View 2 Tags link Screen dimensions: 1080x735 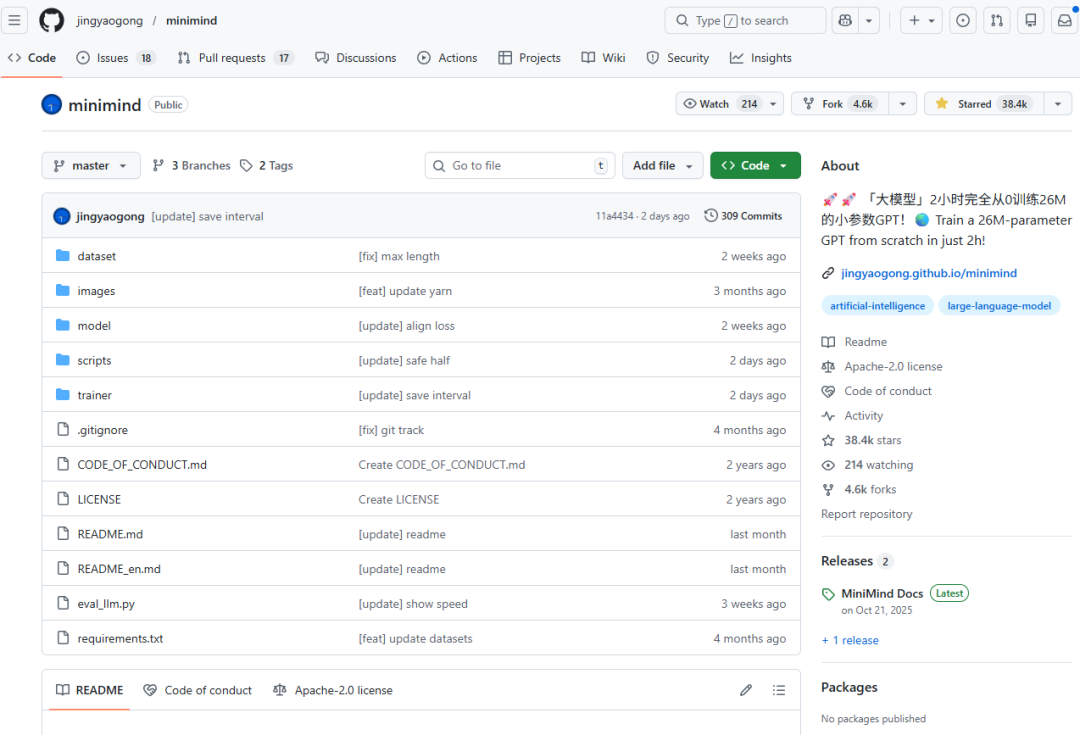click(267, 165)
